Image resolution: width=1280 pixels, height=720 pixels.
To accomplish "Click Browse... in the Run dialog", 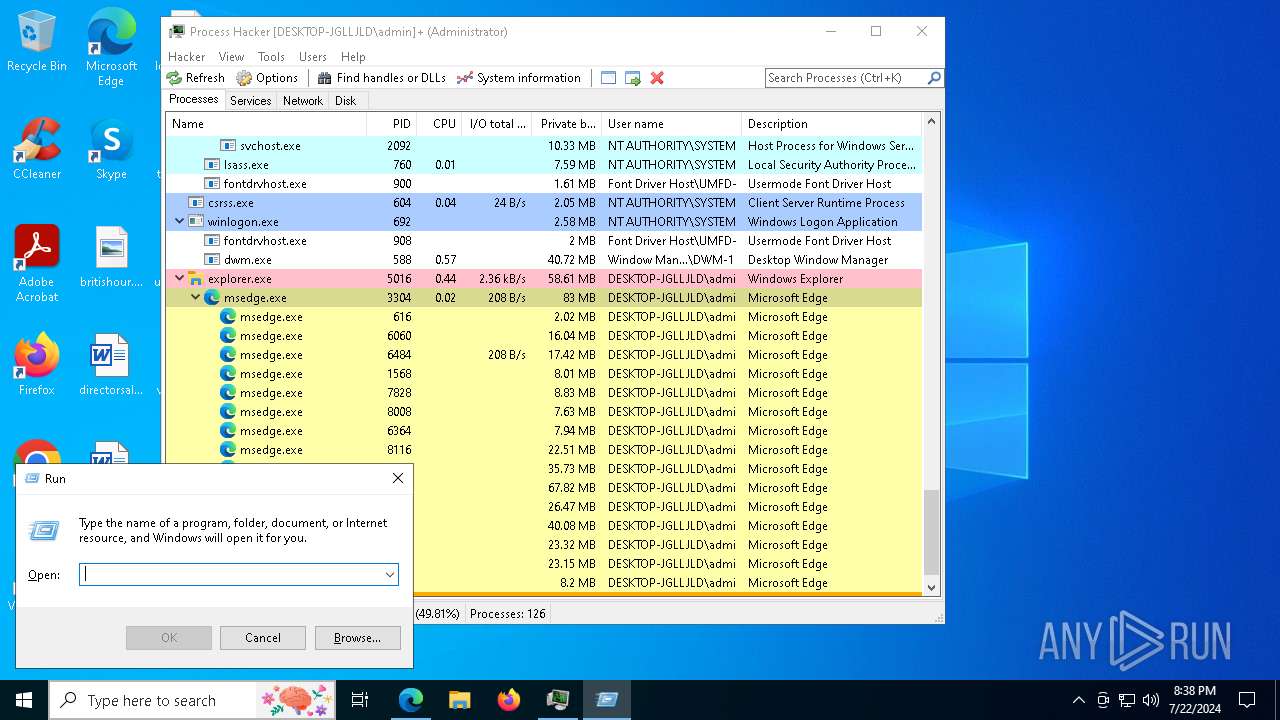I will tap(358, 638).
